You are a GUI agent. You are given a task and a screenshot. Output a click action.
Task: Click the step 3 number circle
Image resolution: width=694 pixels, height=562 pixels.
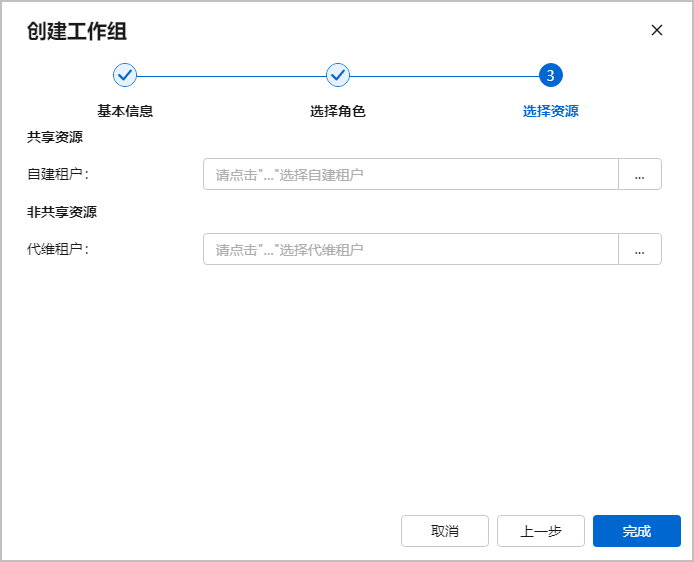click(x=550, y=75)
